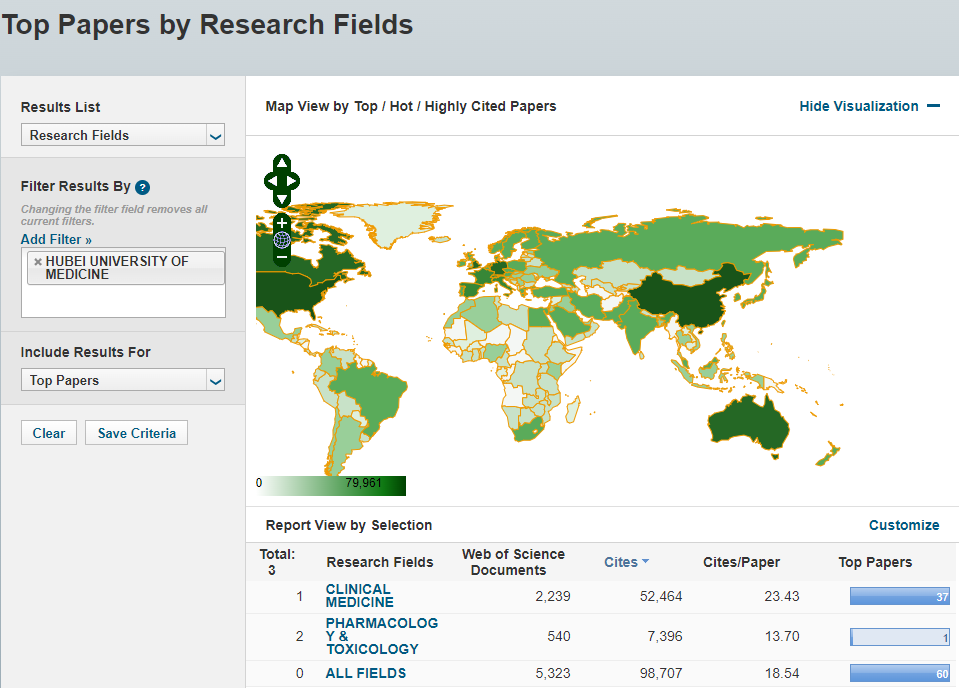Click the Clinical Medicine top papers bar

pos(898,596)
